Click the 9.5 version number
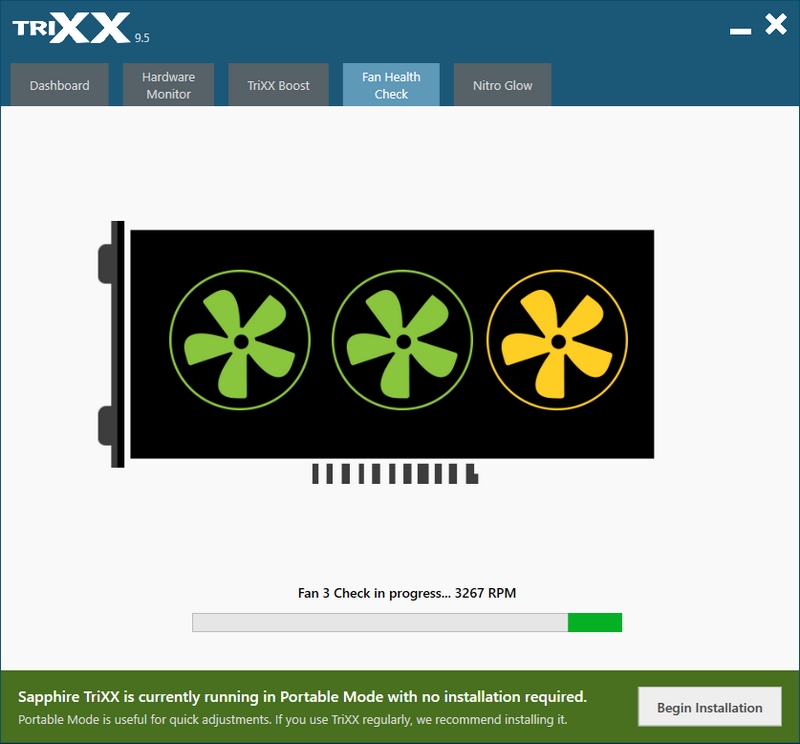The width and height of the screenshot is (800, 744). pyautogui.click(x=142, y=38)
